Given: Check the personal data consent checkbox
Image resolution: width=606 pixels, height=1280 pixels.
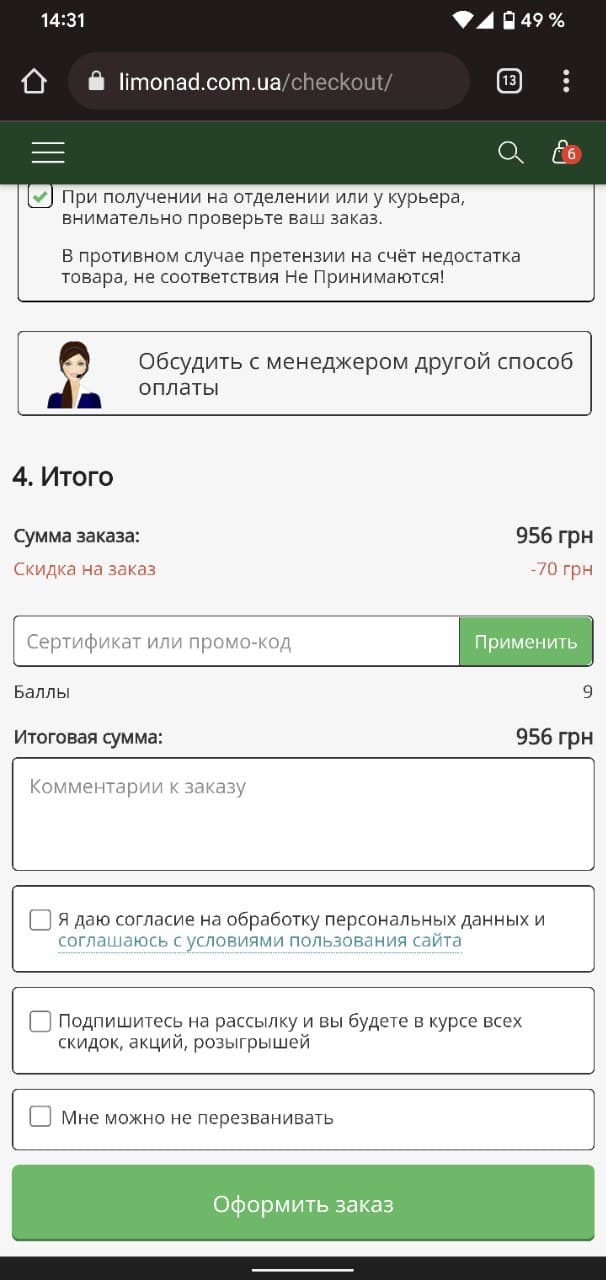Looking at the screenshot, I should click(40, 920).
